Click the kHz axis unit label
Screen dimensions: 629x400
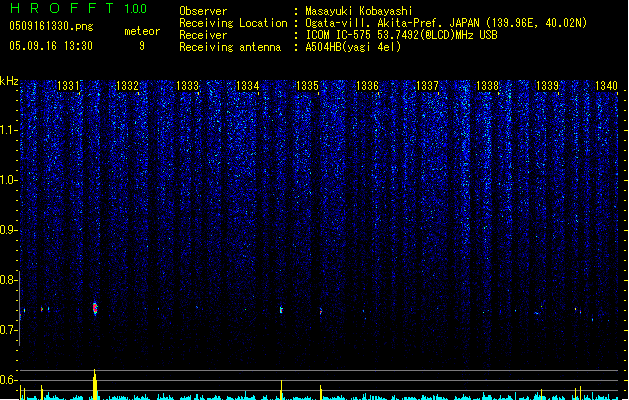click(x=9, y=81)
